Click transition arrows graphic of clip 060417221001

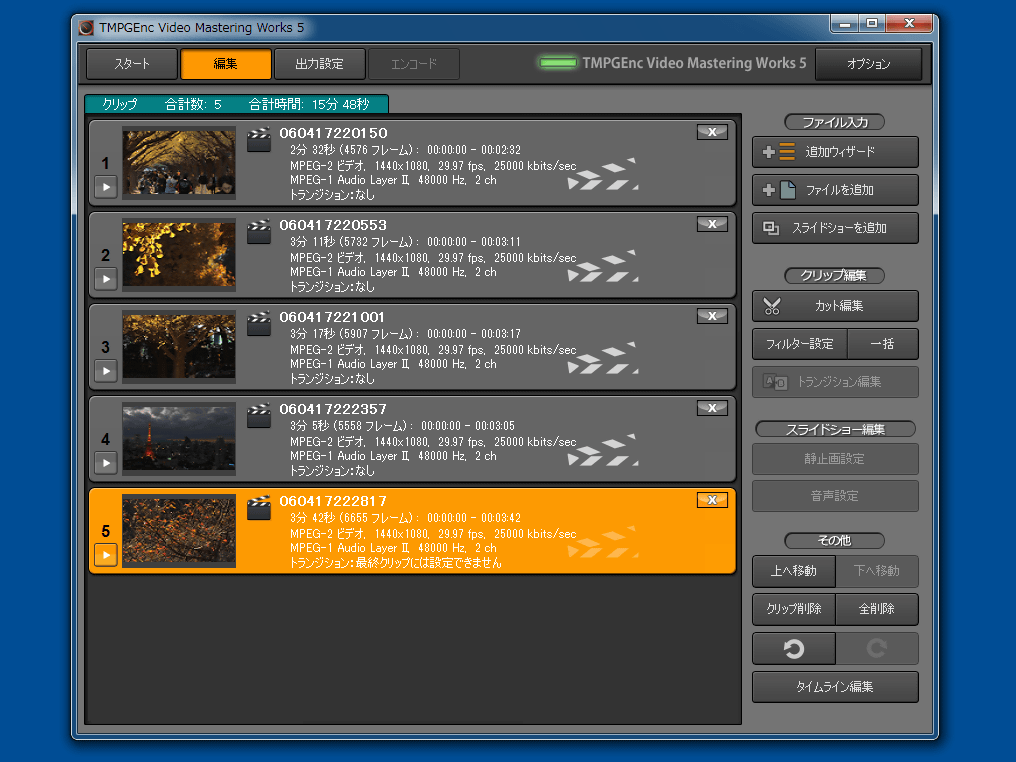(x=603, y=358)
